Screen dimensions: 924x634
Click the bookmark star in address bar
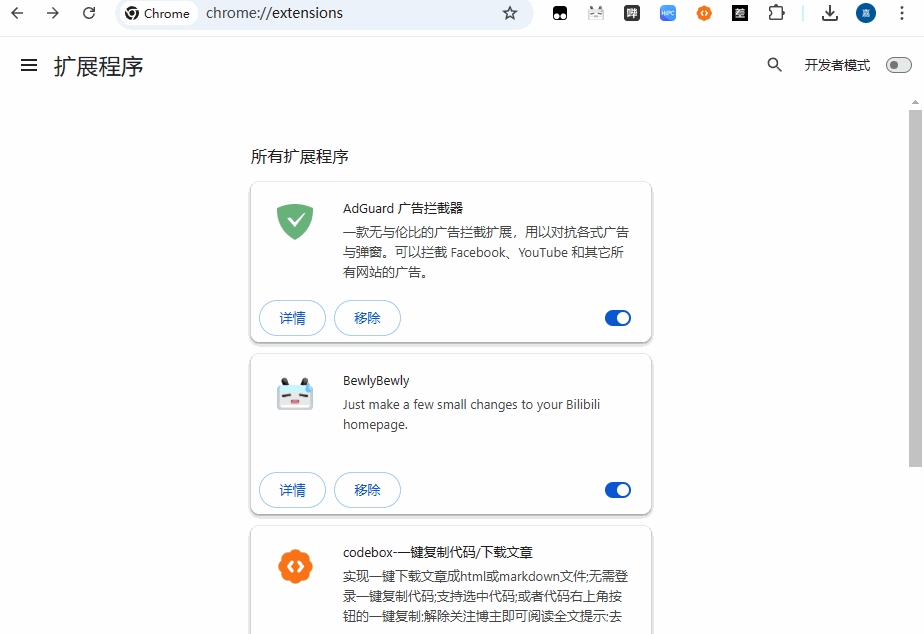[510, 15]
